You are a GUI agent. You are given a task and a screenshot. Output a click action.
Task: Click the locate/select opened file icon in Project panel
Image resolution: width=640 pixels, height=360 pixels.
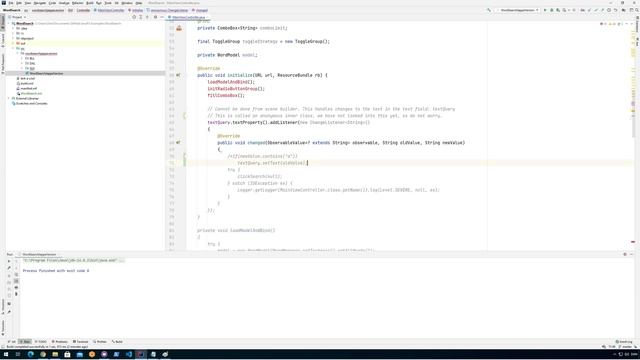point(134,17)
